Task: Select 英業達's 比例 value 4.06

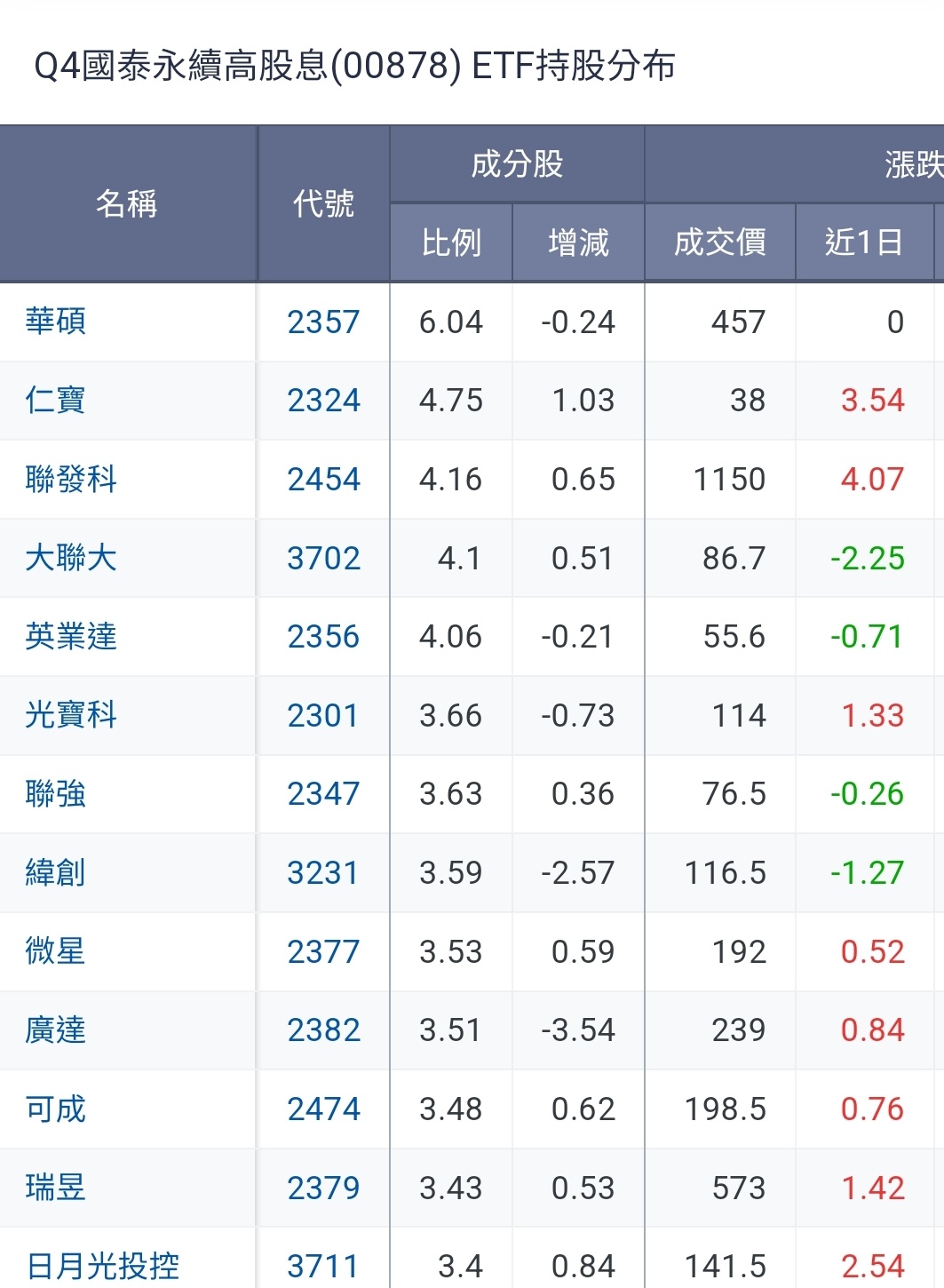Action: tap(451, 637)
